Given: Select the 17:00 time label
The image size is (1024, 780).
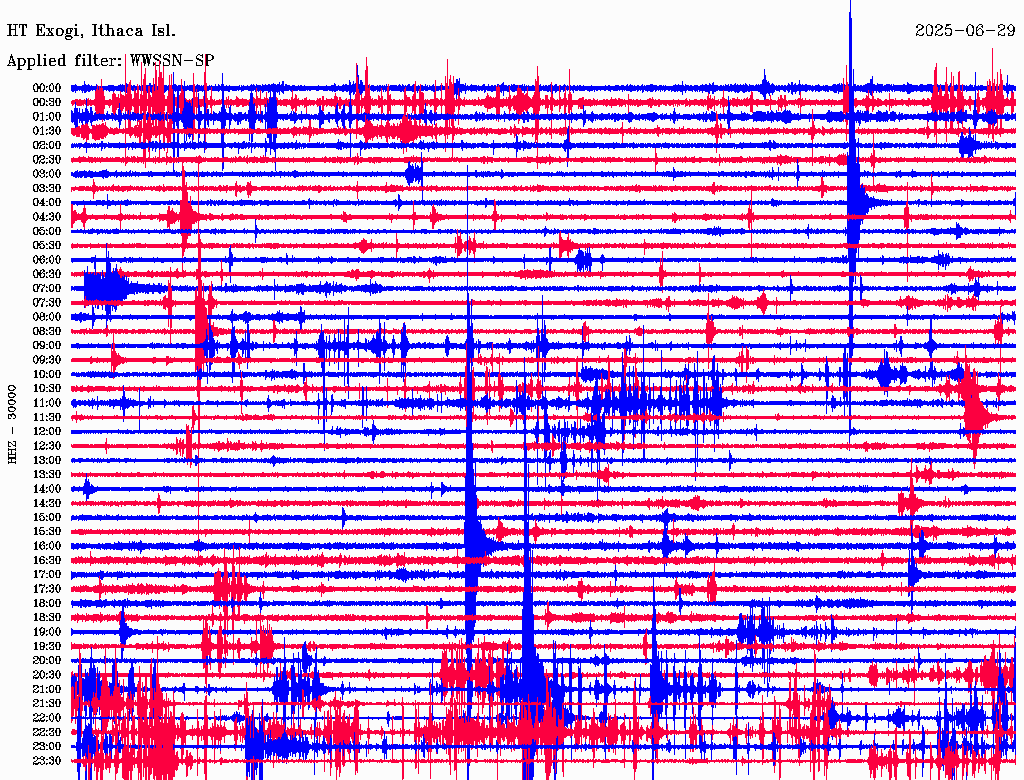Looking at the screenshot, I should (47, 575).
